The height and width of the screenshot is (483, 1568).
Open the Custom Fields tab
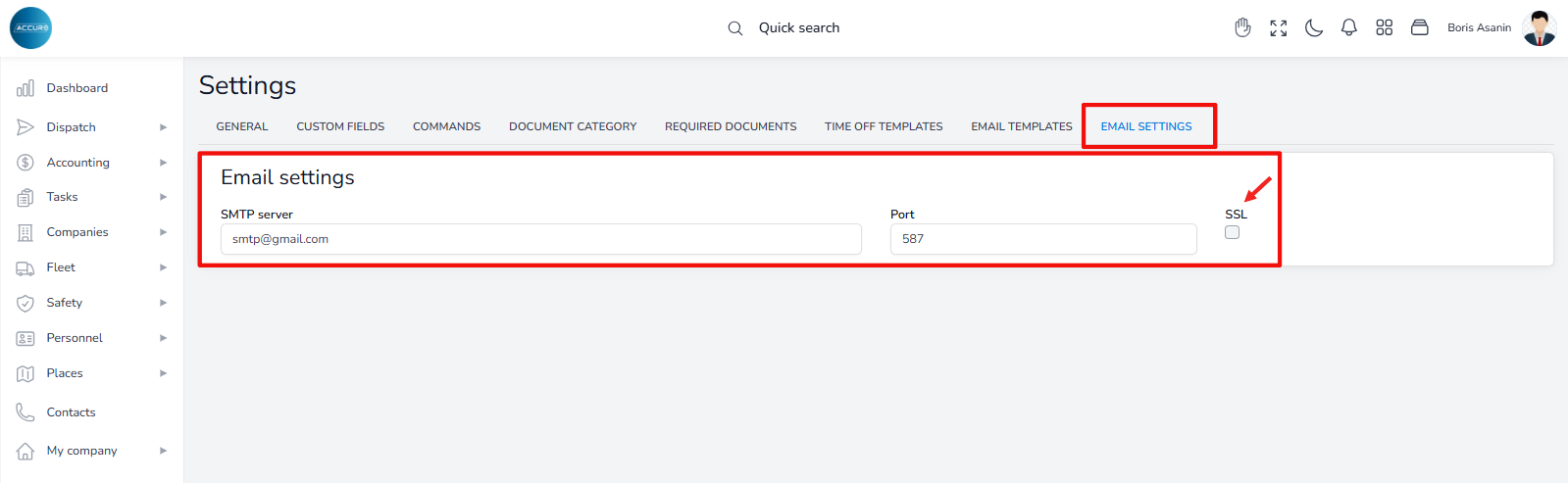[x=340, y=126]
